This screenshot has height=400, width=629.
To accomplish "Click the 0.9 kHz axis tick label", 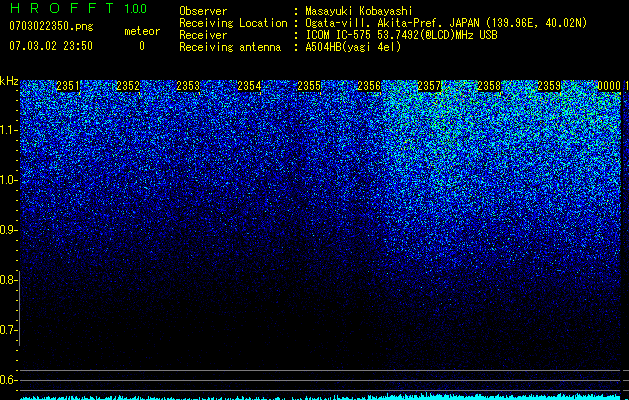I will click(8, 230).
